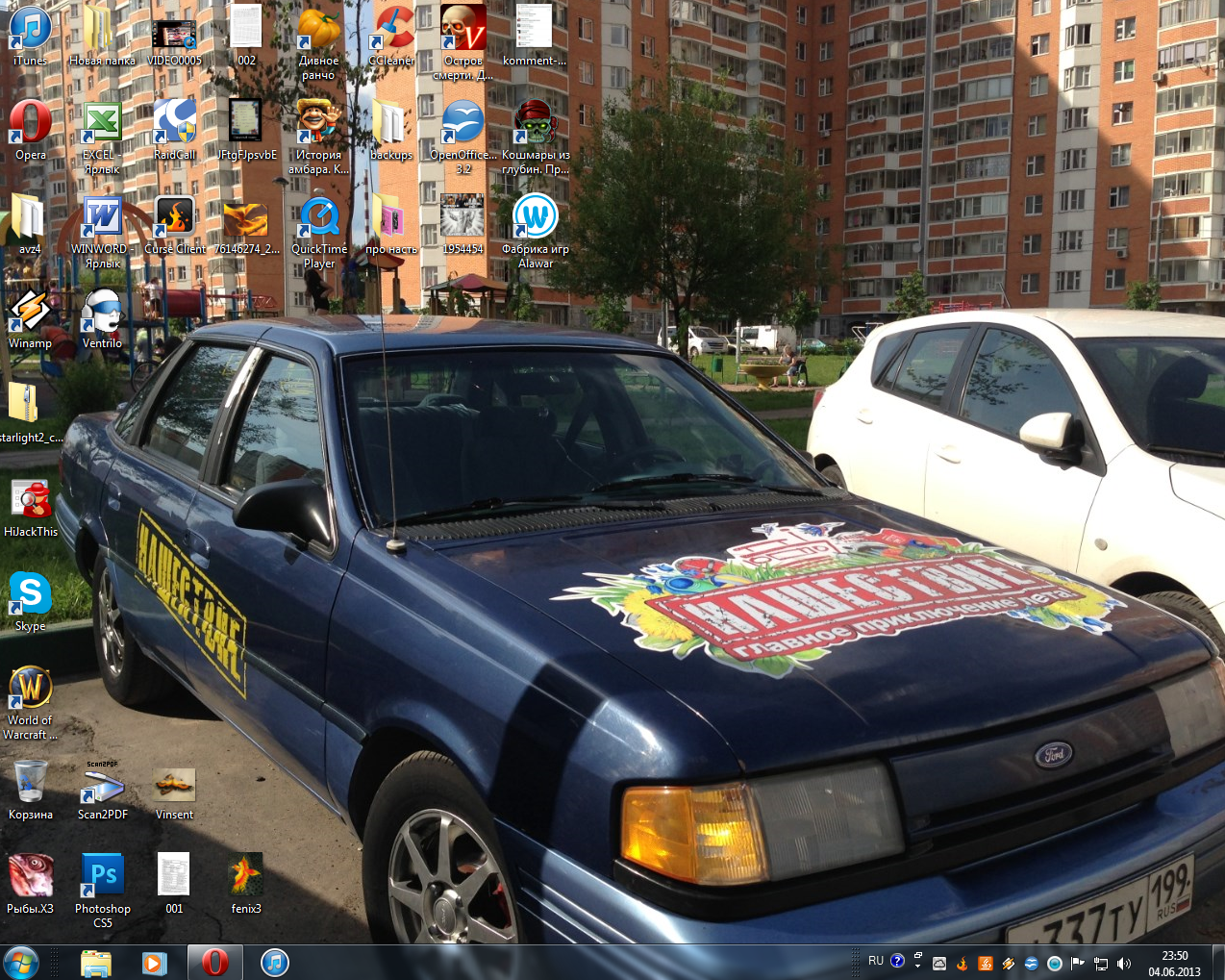
Task: Select the backups folder icon
Action: 390,131
